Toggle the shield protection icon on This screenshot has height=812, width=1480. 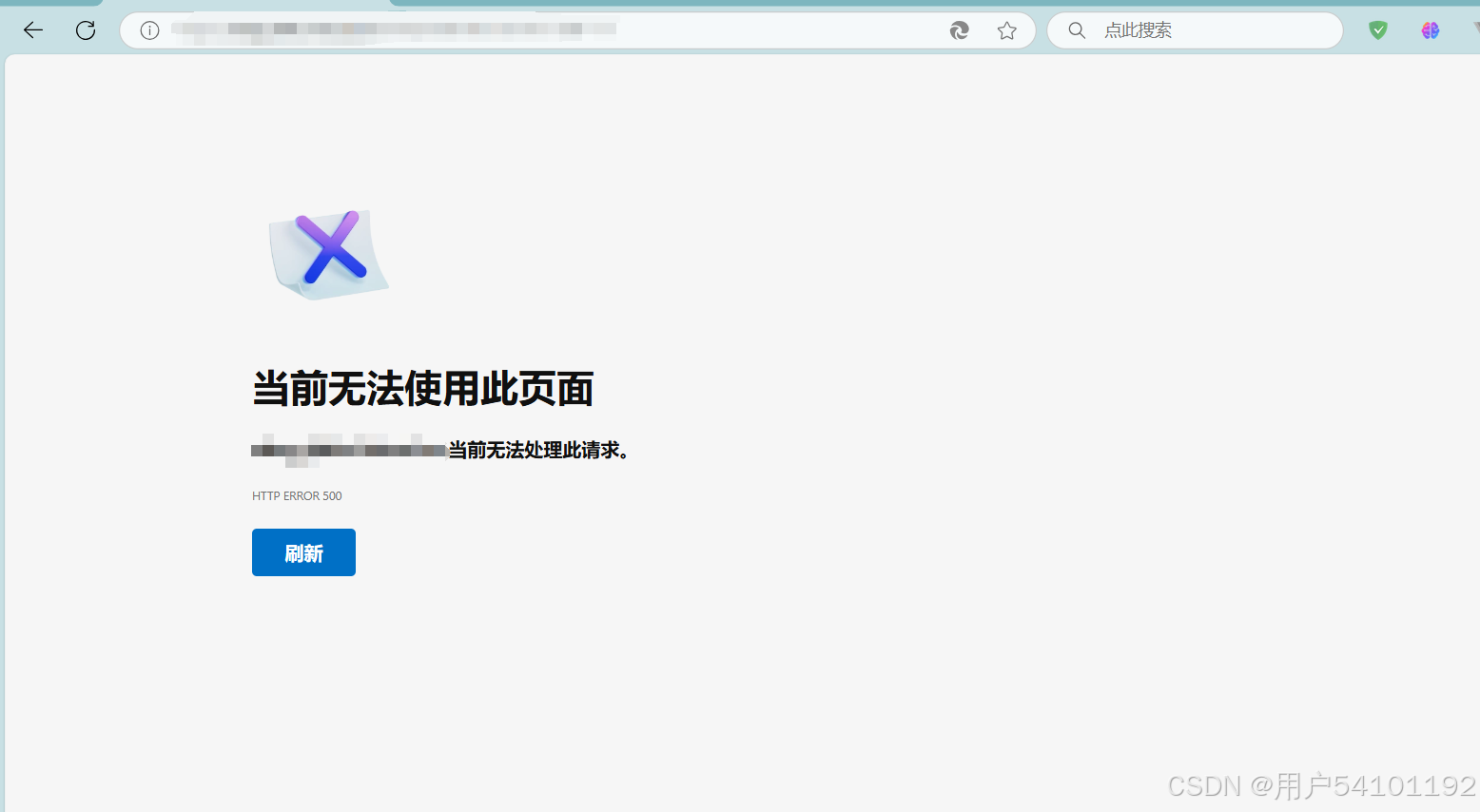click(x=1377, y=29)
